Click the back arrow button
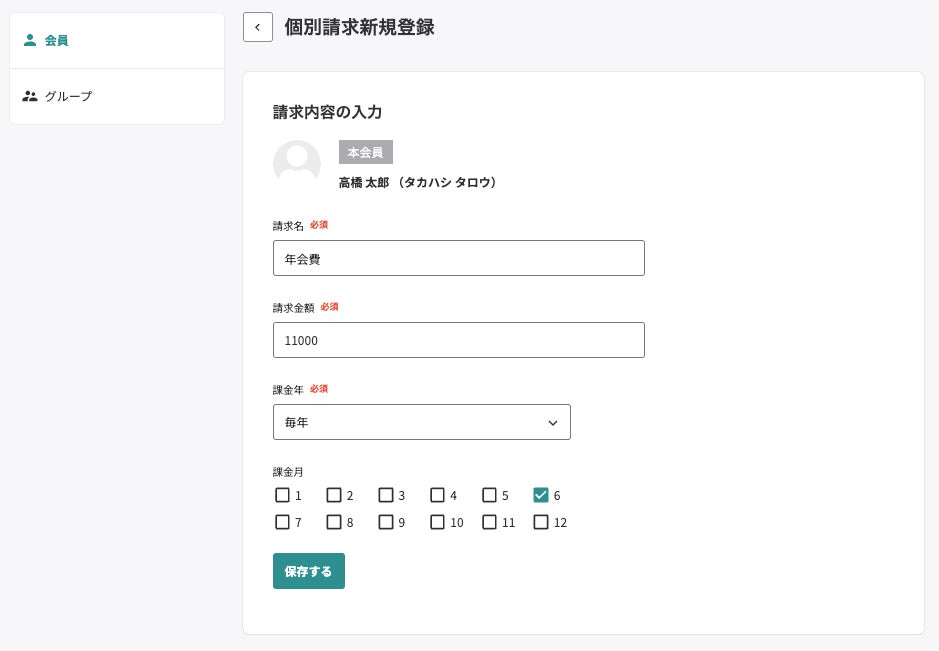The height and width of the screenshot is (651, 939). tap(258, 28)
